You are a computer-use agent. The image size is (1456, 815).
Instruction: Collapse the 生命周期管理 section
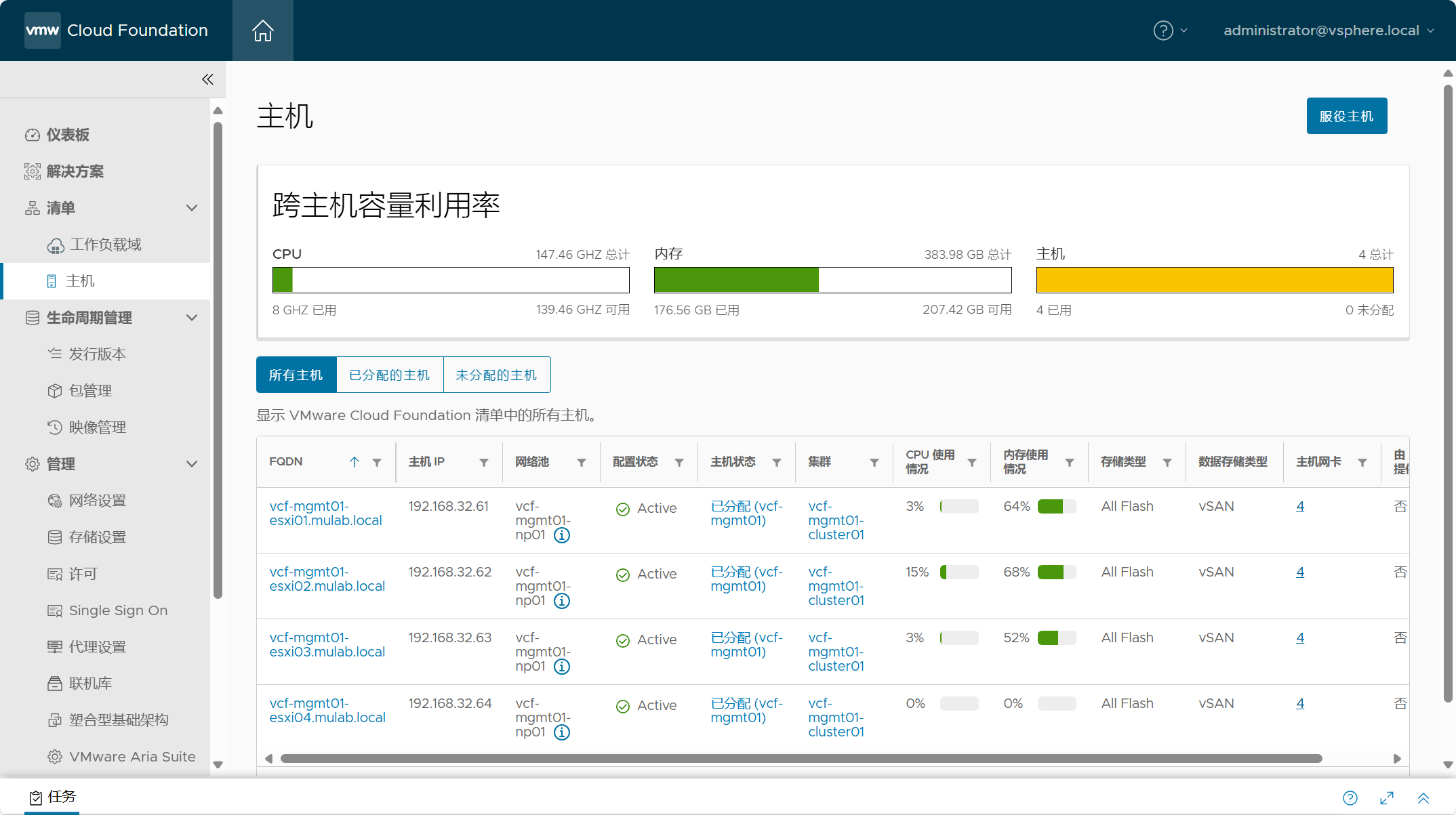[192, 318]
